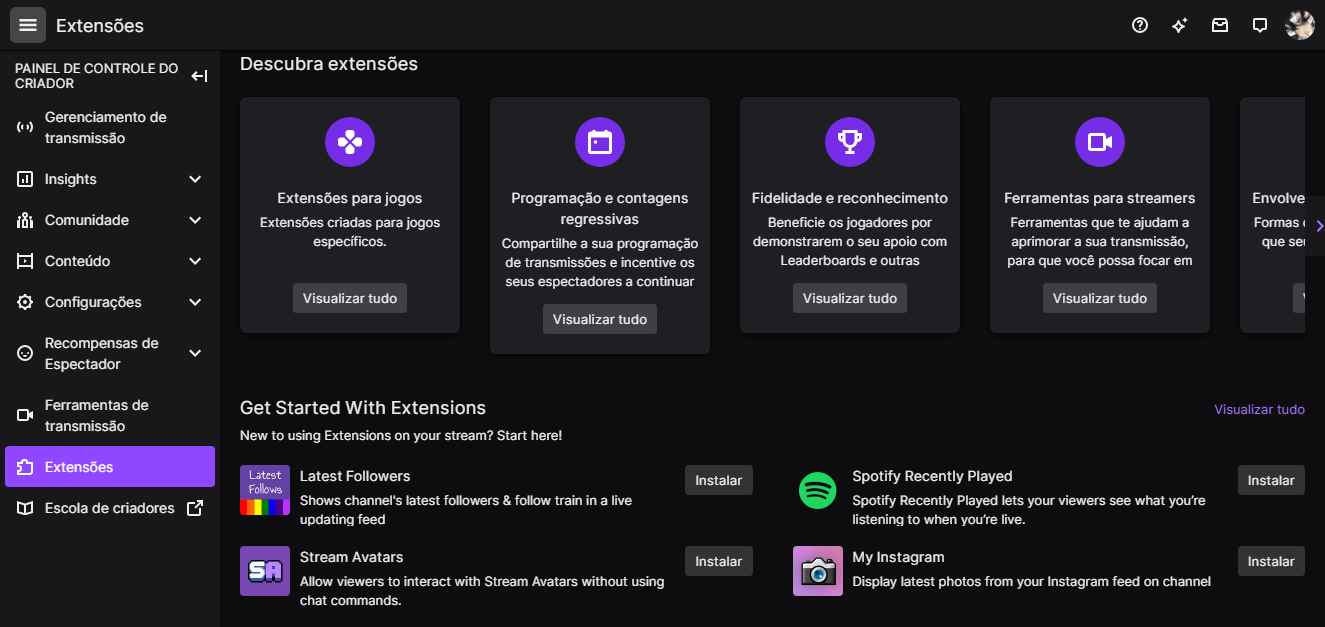Image resolution: width=1325 pixels, height=627 pixels.
Task: Open the hamburger menu icon
Action: [x=27, y=24]
